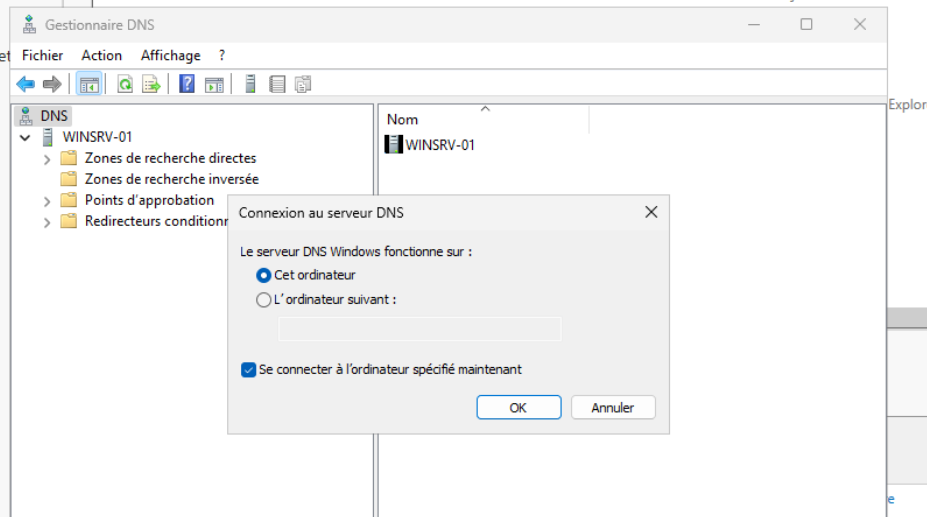The height and width of the screenshot is (517, 927).
Task: Expand "Zones de recherche directes" folder
Action: point(47,158)
